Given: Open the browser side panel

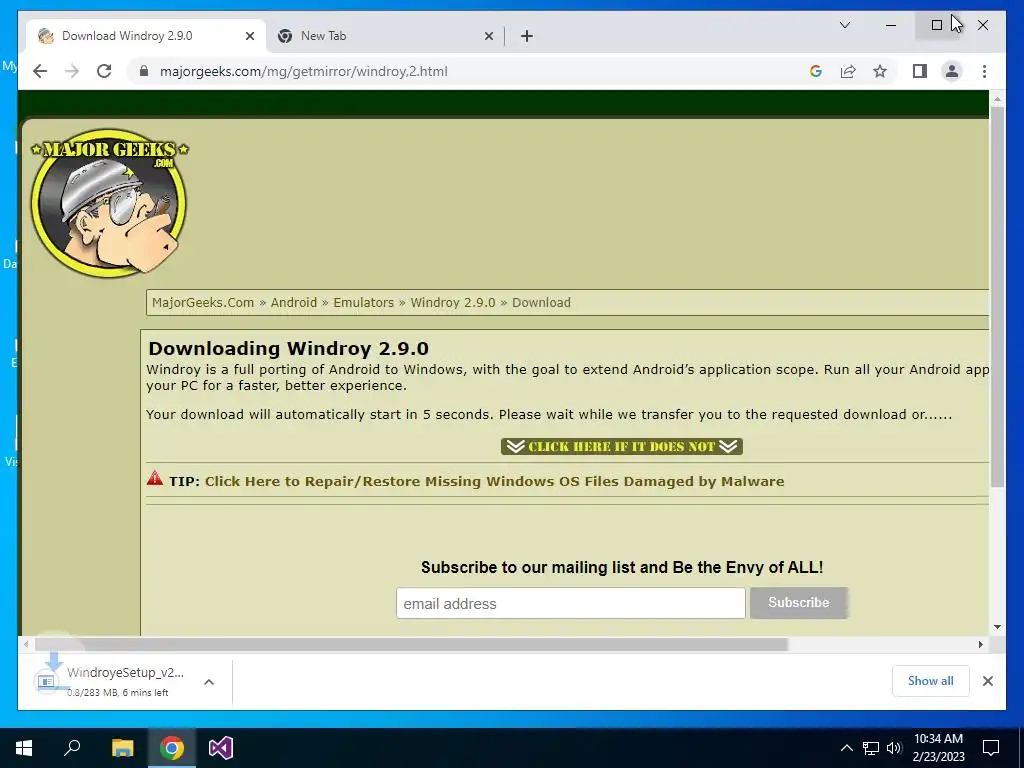Looking at the screenshot, I should tap(920, 71).
